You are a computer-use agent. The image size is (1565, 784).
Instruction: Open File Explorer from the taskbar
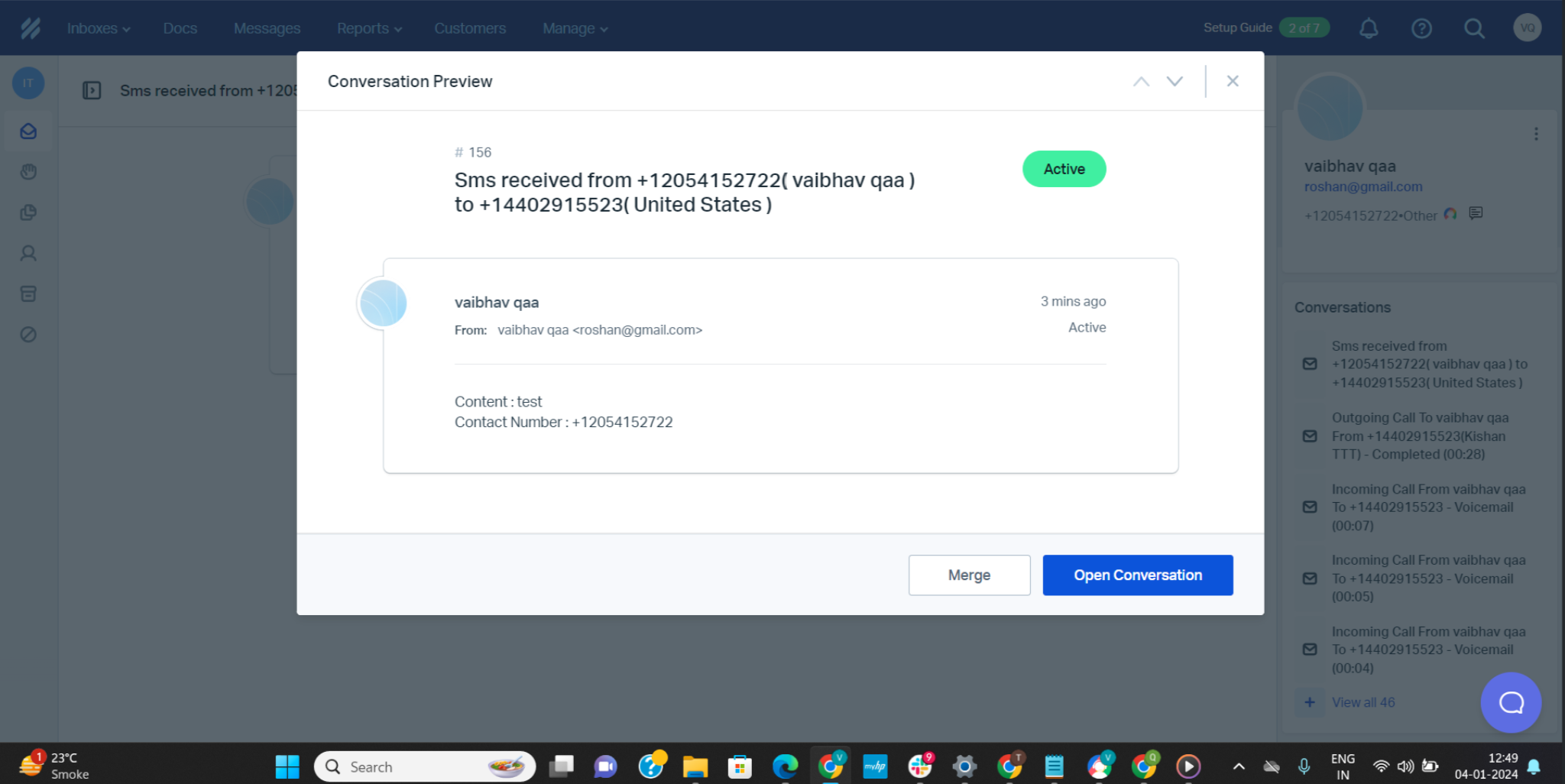coord(695,766)
